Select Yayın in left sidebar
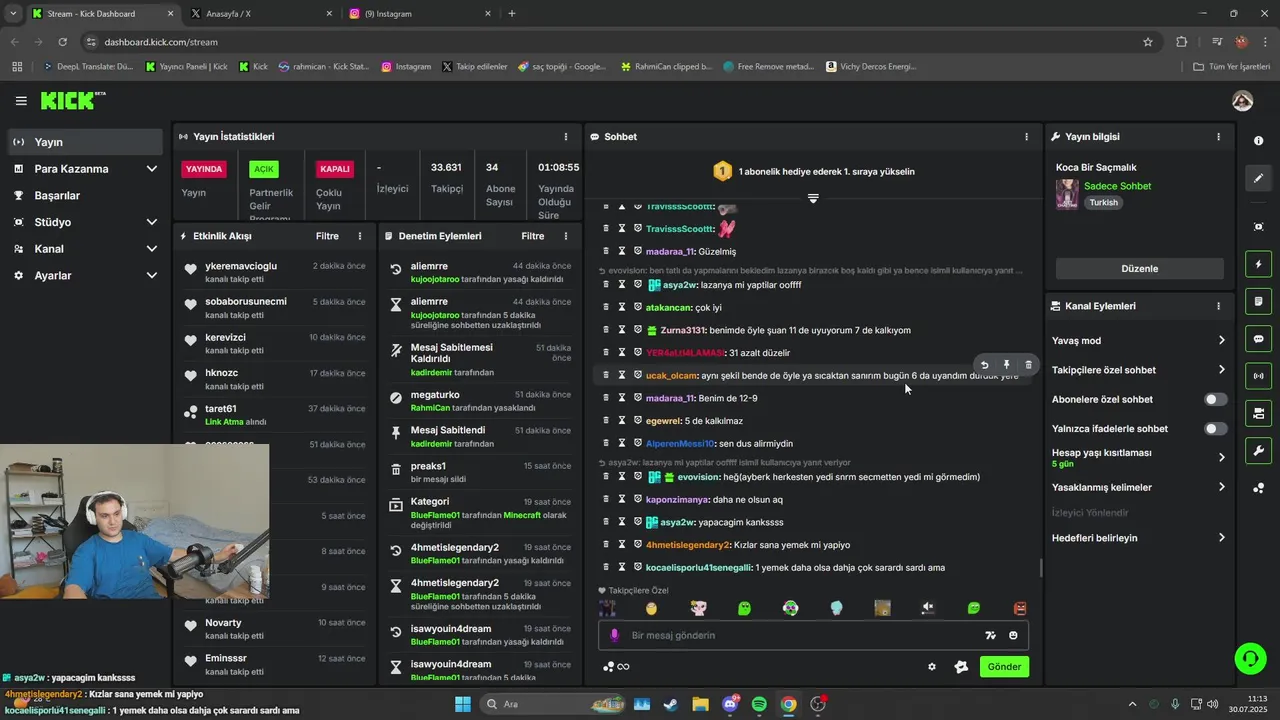This screenshot has height=720, width=1280. [85, 142]
